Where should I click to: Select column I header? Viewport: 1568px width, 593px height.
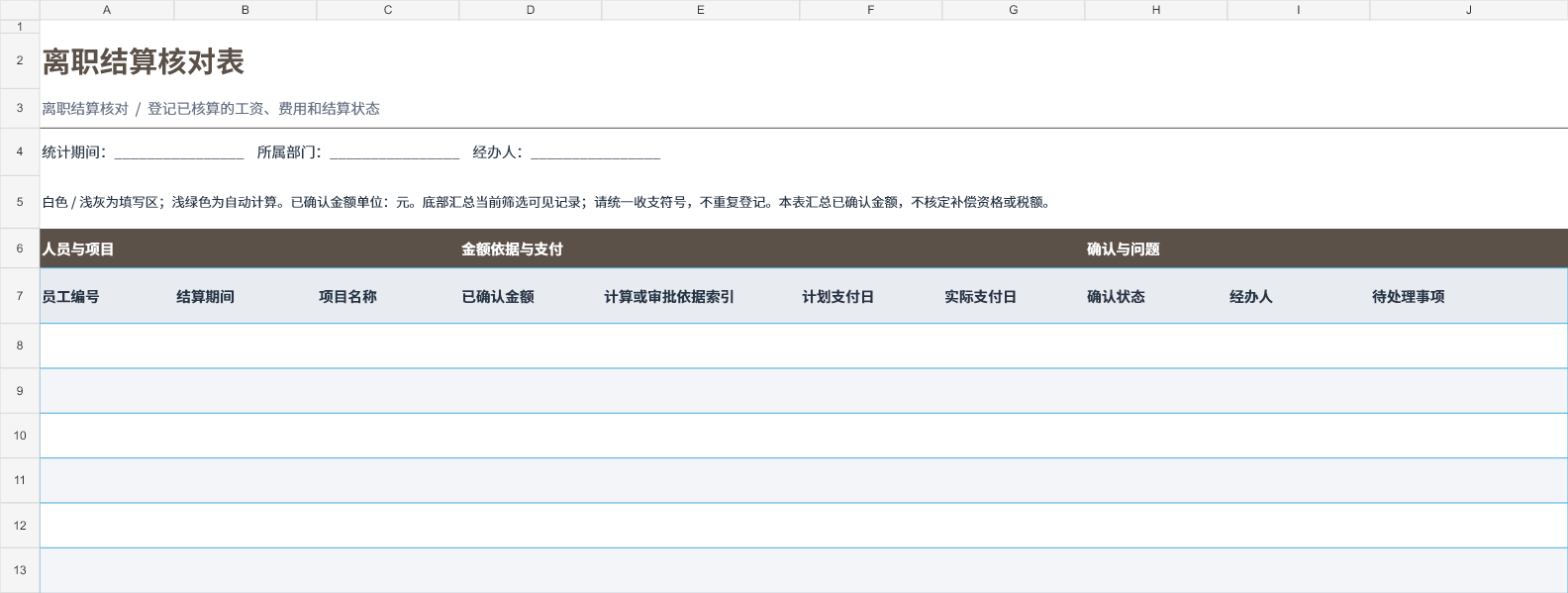[x=1299, y=10]
